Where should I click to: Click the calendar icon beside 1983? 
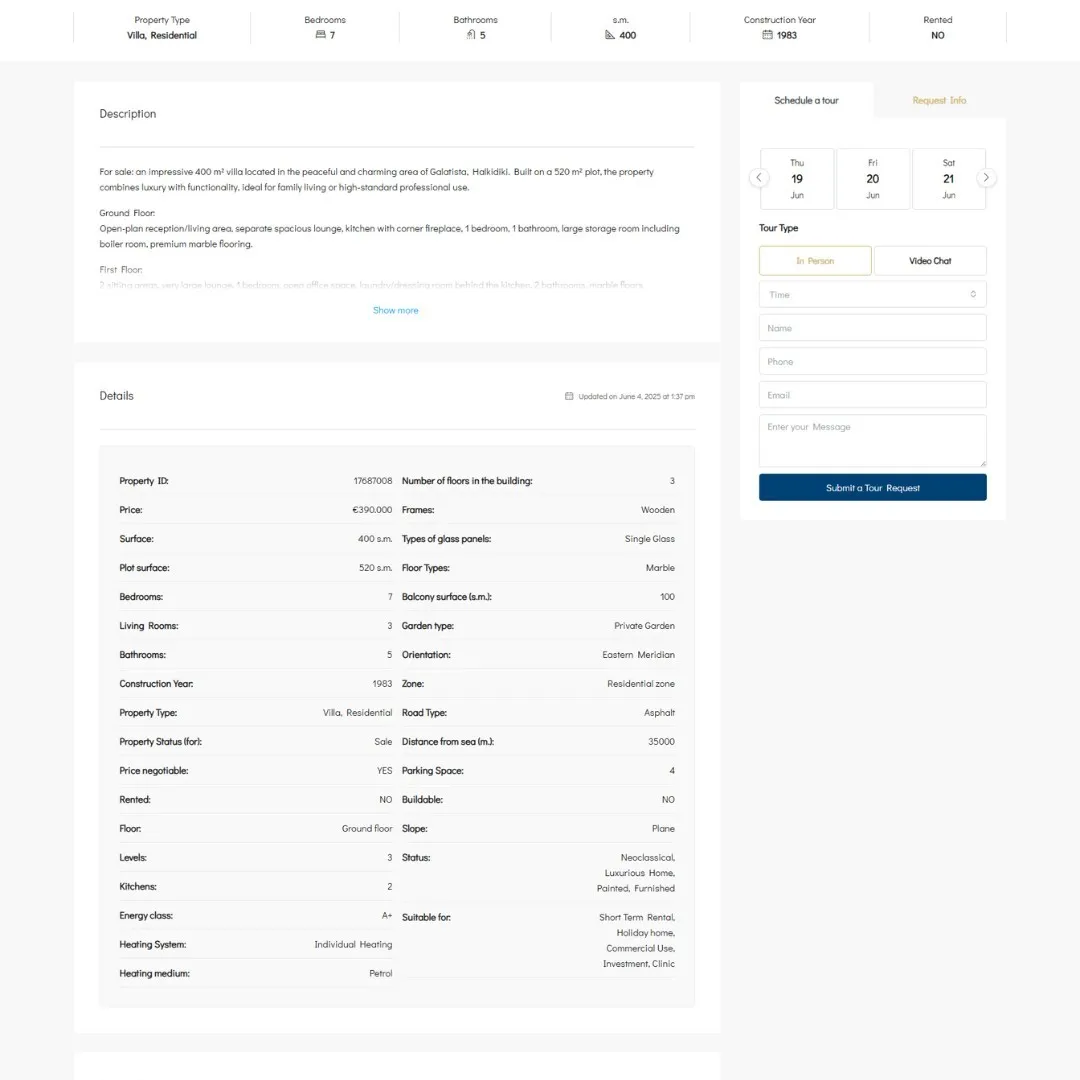[x=767, y=34]
